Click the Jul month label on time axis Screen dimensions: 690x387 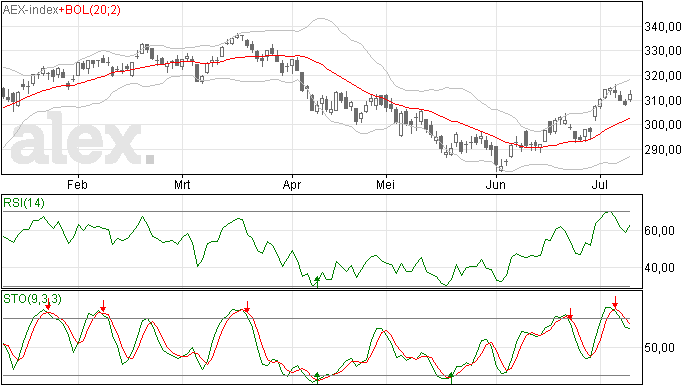point(599,184)
